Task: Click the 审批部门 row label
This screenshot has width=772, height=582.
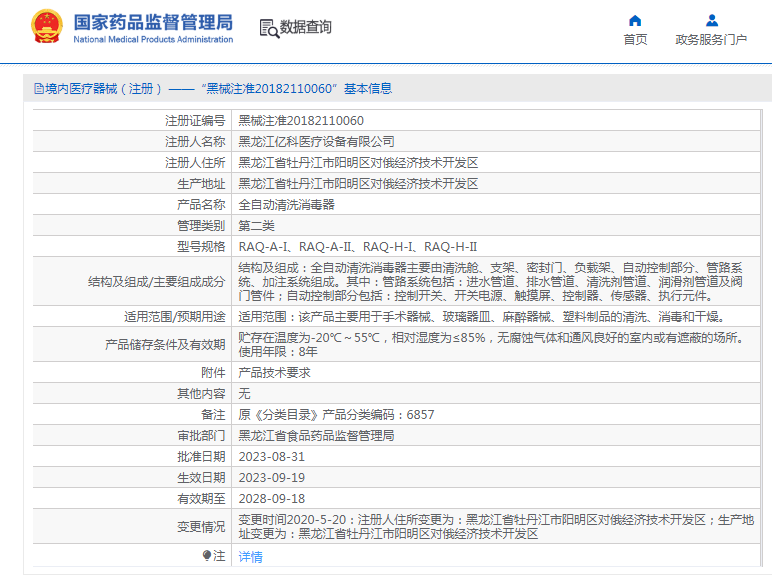Action: (201, 436)
